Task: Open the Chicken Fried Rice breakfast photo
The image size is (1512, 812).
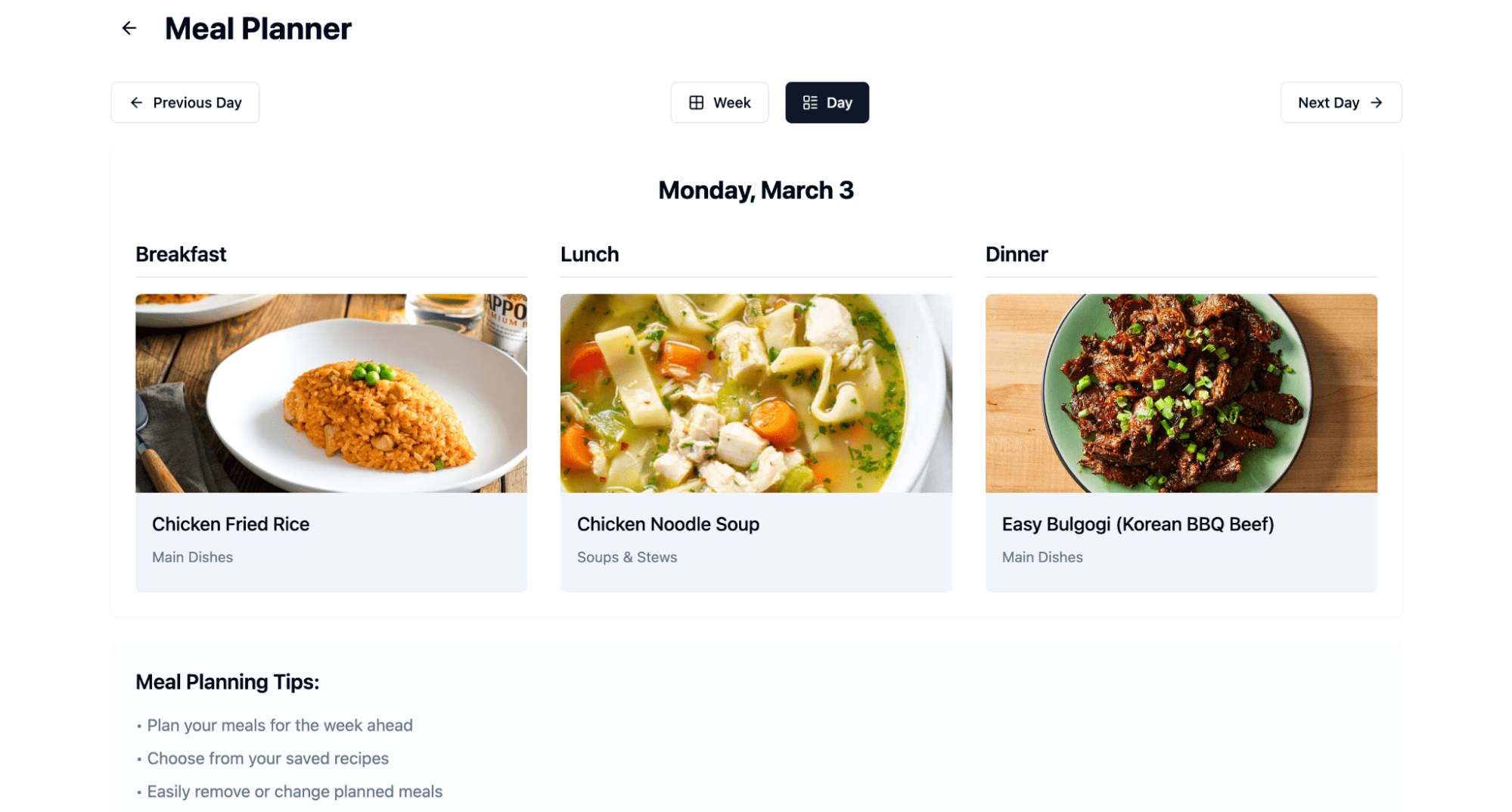Action: coord(331,393)
